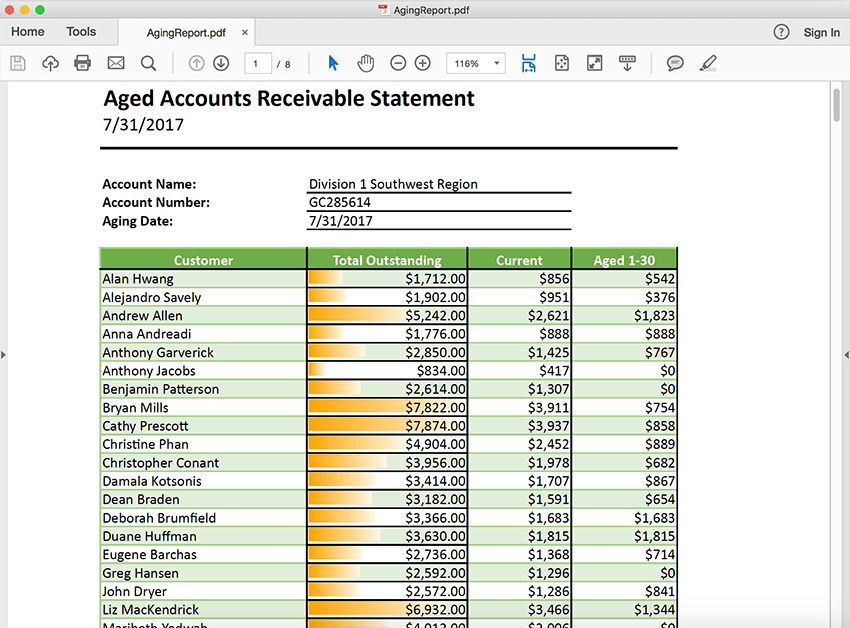
Task: Print the AgingReport document
Action: click(81, 62)
